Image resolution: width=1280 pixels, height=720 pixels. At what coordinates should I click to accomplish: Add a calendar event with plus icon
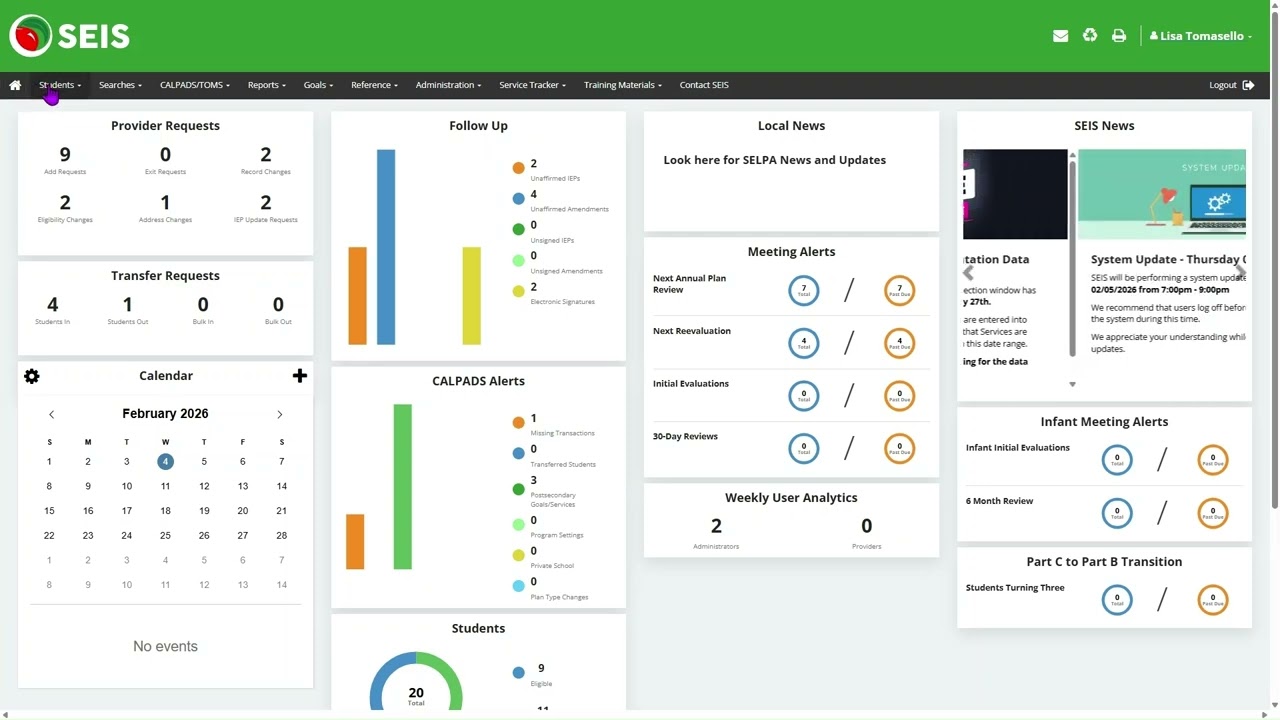pyautogui.click(x=299, y=376)
